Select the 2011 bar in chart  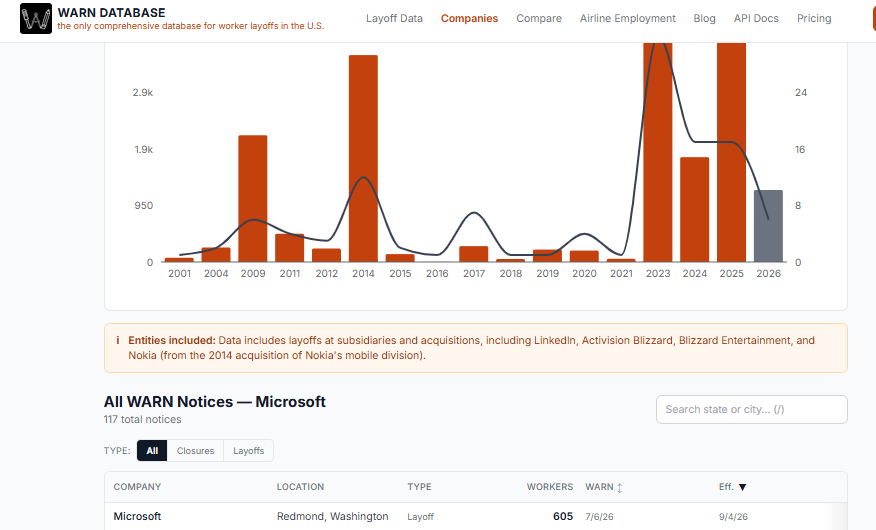tap(289, 248)
